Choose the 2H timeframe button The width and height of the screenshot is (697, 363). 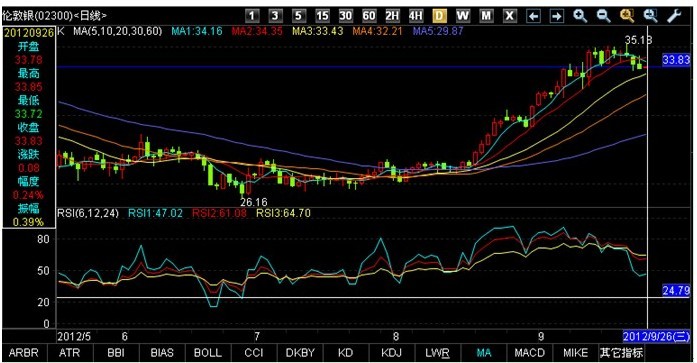click(392, 16)
